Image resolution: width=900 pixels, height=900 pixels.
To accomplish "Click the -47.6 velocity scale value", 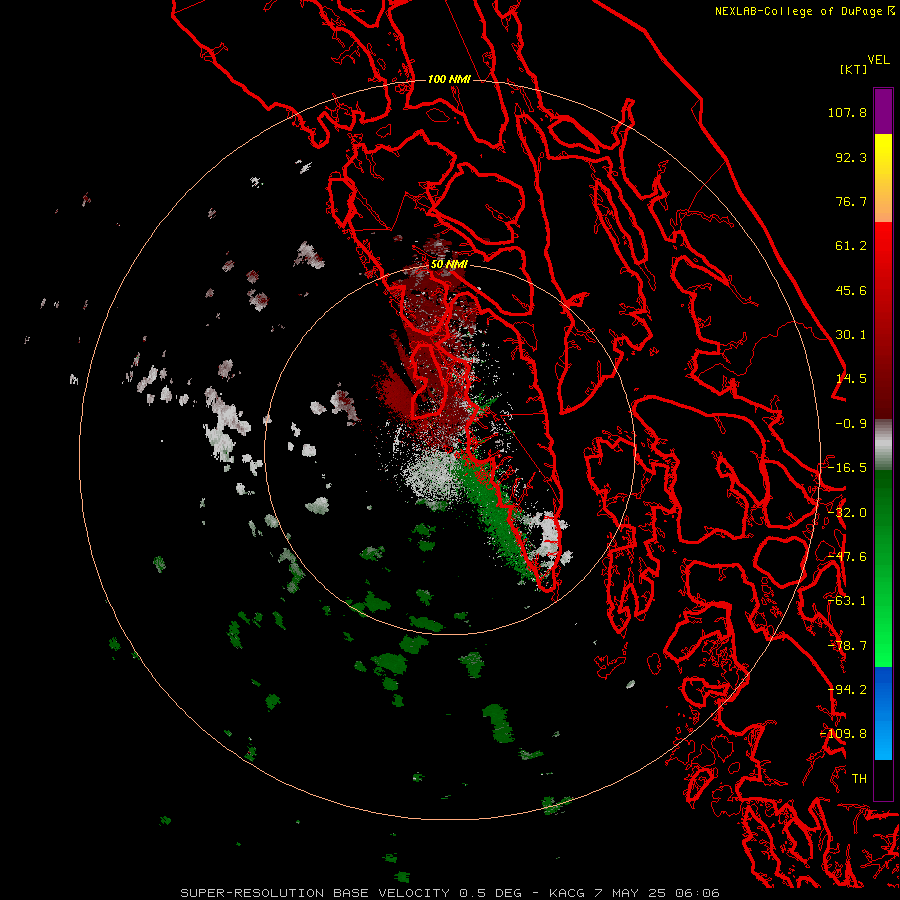I will pyautogui.click(x=847, y=557).
